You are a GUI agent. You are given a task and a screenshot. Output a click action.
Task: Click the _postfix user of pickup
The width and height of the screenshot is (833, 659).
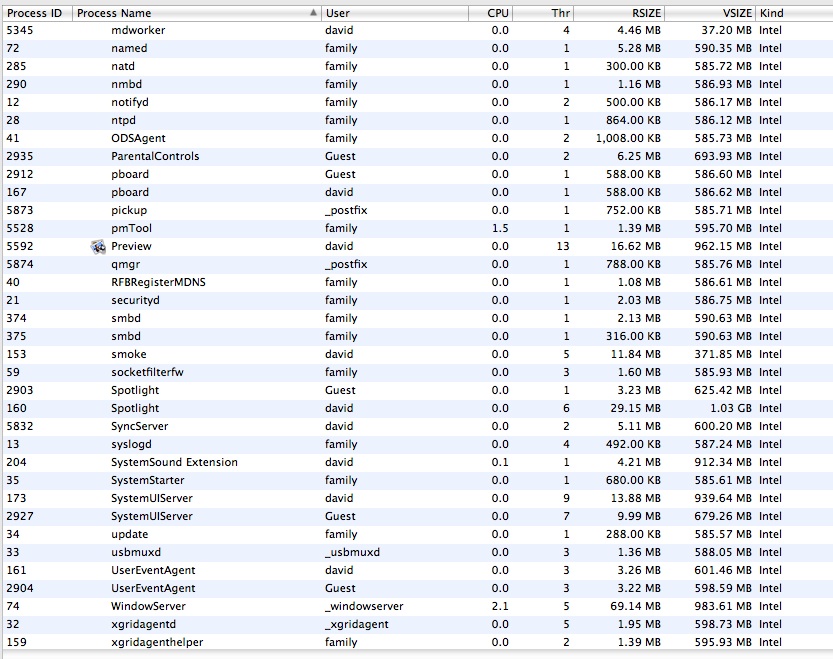tap(346, 210)
